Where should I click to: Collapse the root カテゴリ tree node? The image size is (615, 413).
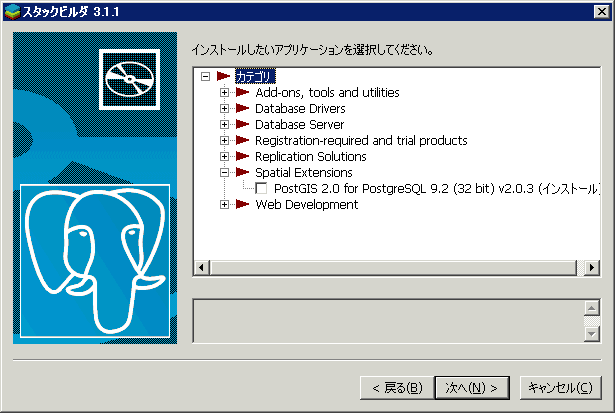205,76
